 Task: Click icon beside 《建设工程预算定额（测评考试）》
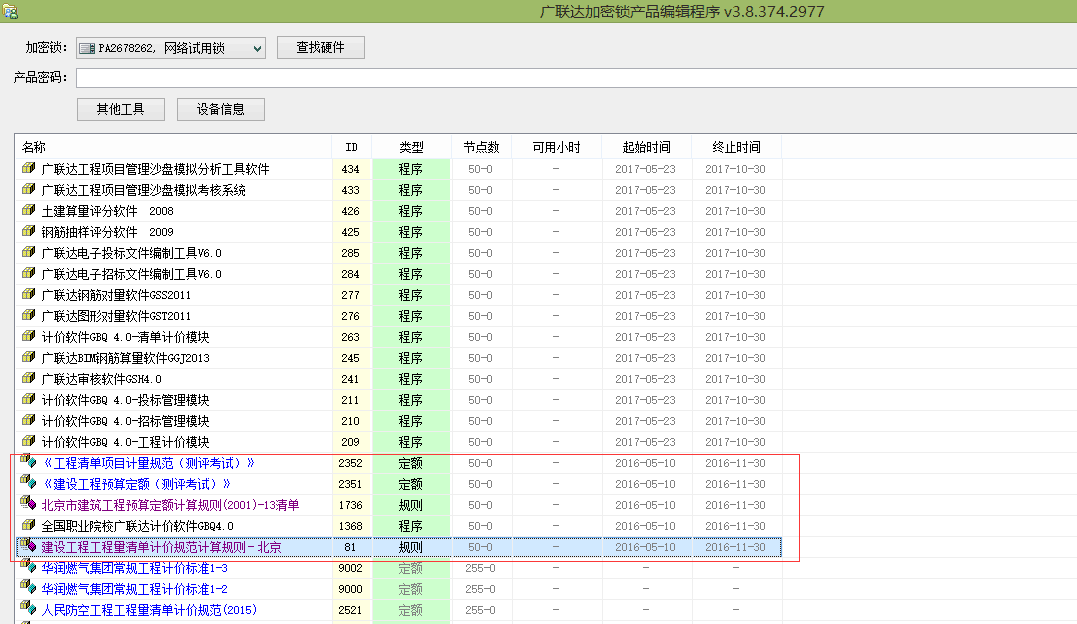tap(28, 482)
